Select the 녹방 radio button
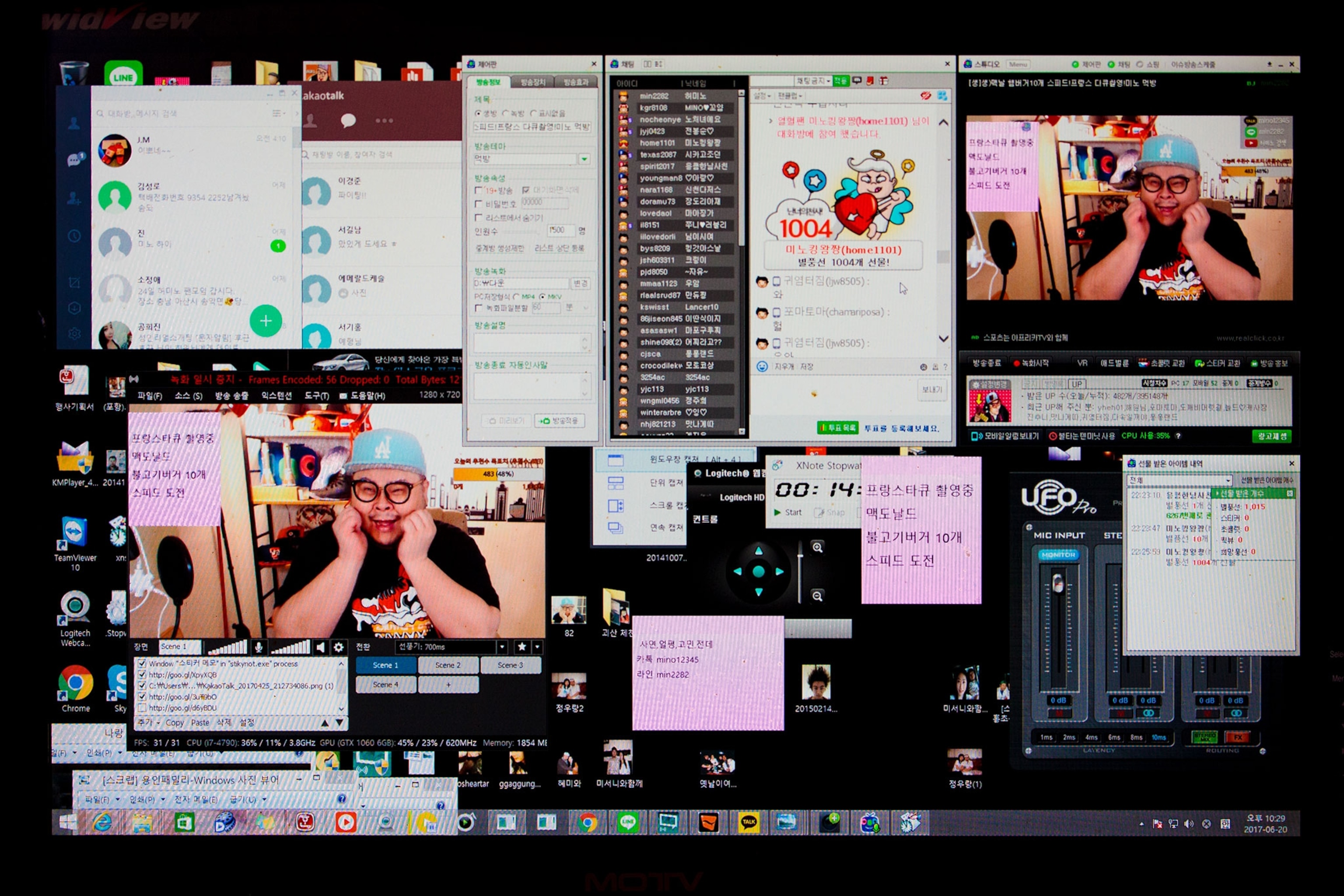This screenshot has width=1344, height=896. 505,113
